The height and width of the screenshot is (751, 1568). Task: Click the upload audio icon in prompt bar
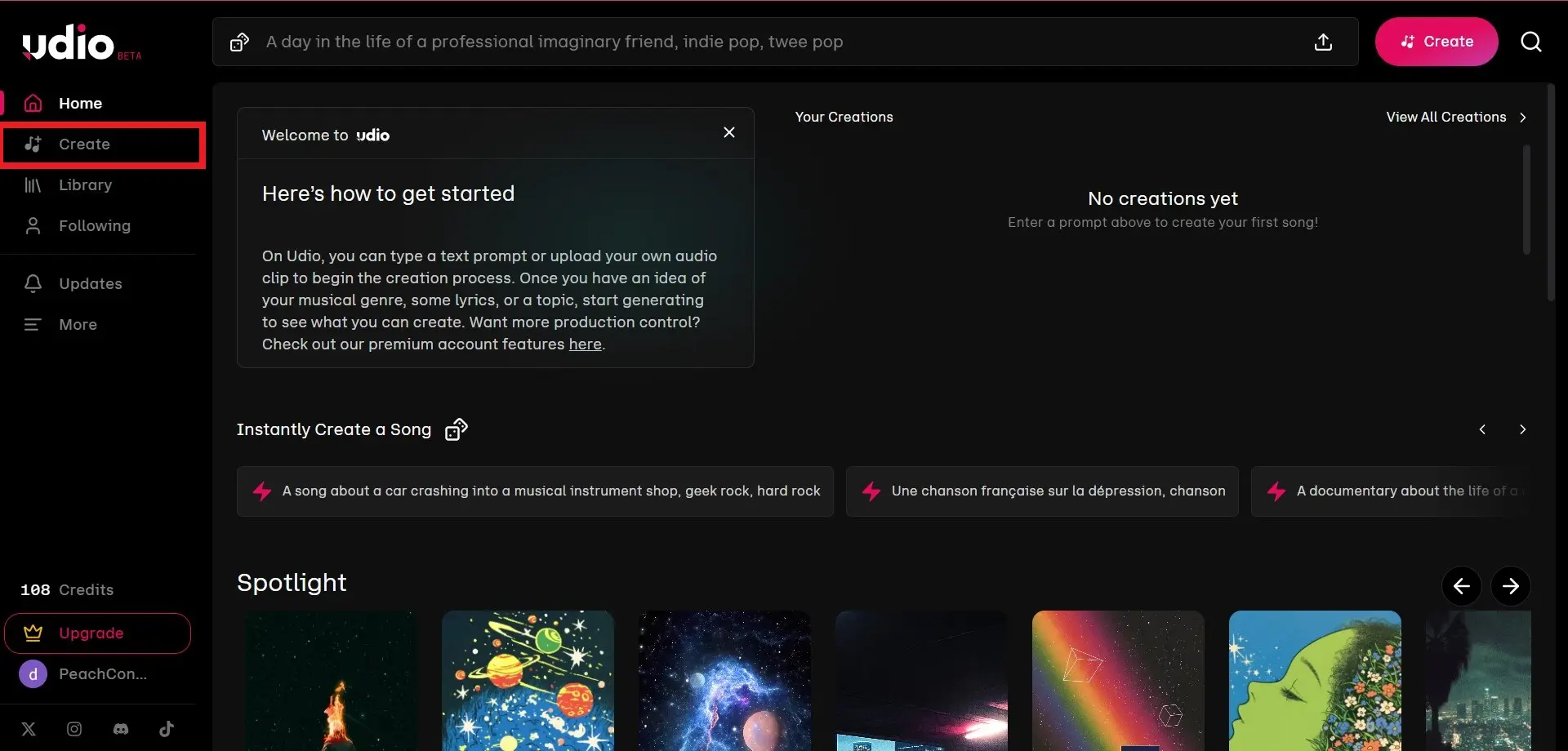(x=1323, y=42)
